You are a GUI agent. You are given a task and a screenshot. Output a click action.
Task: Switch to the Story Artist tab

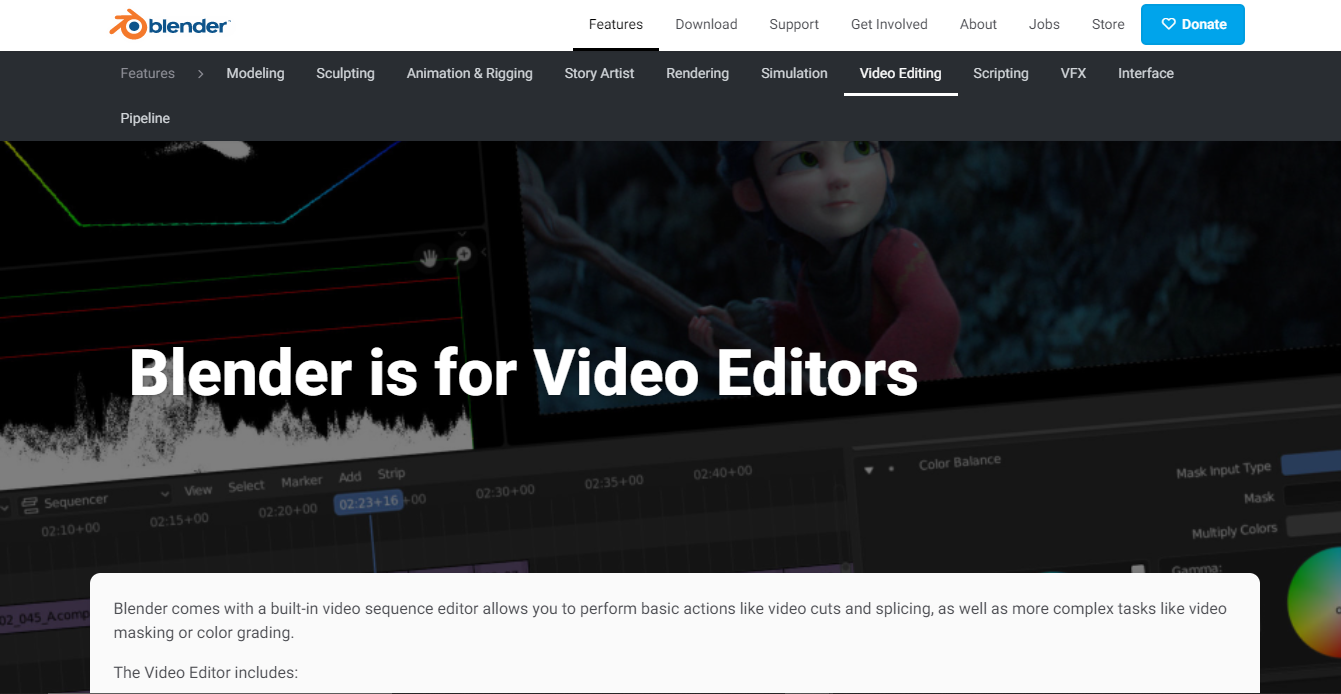coord(599,73)
